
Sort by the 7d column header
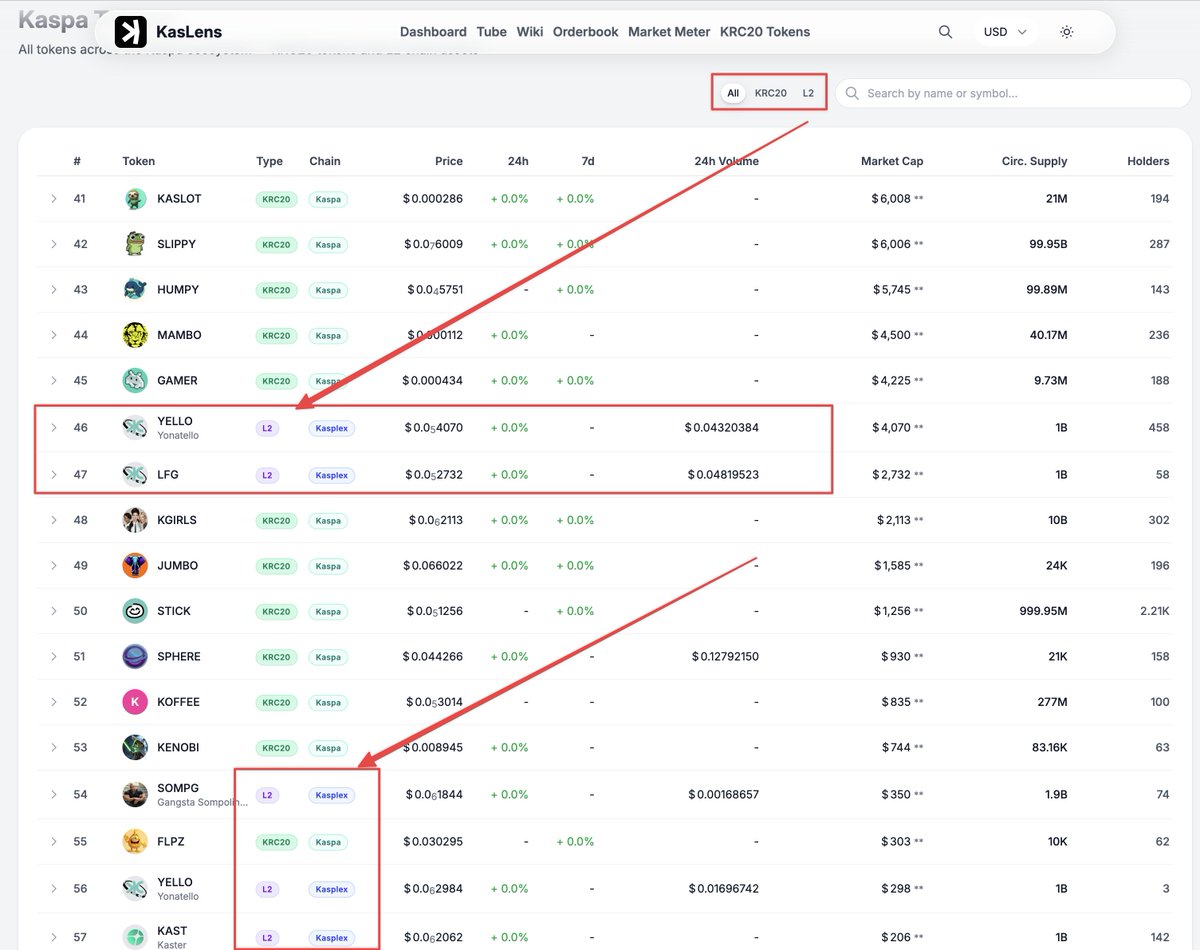pyautogui.click(x=587, y=161)
